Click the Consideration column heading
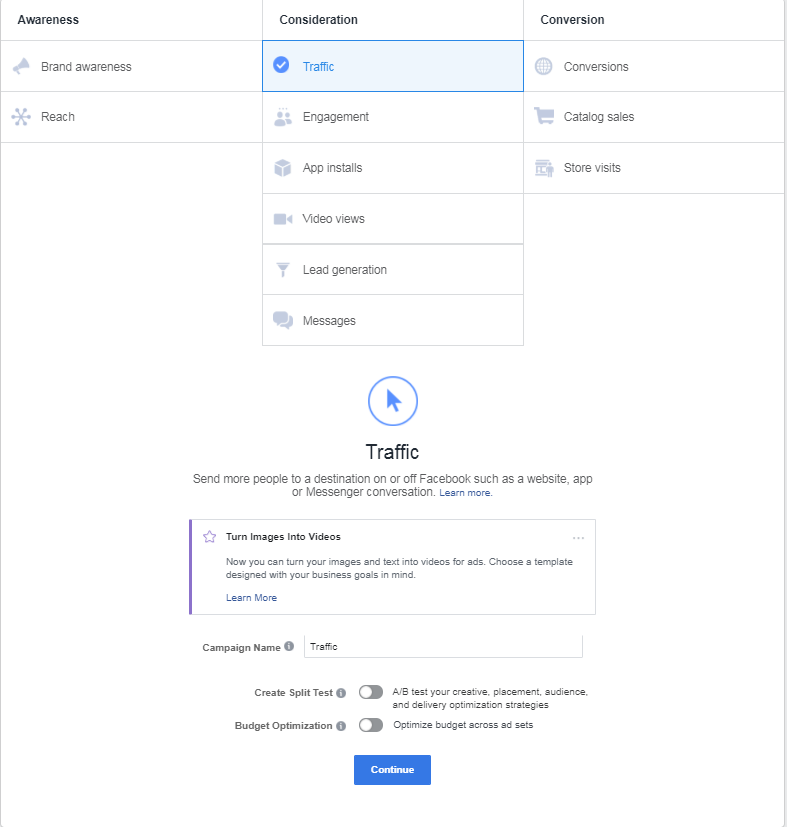The image size is (787, 828). click(x=318, y=20)
